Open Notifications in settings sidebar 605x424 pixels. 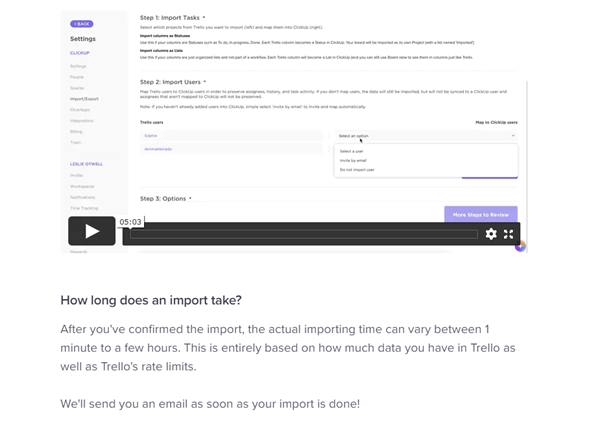pos(84,197)
